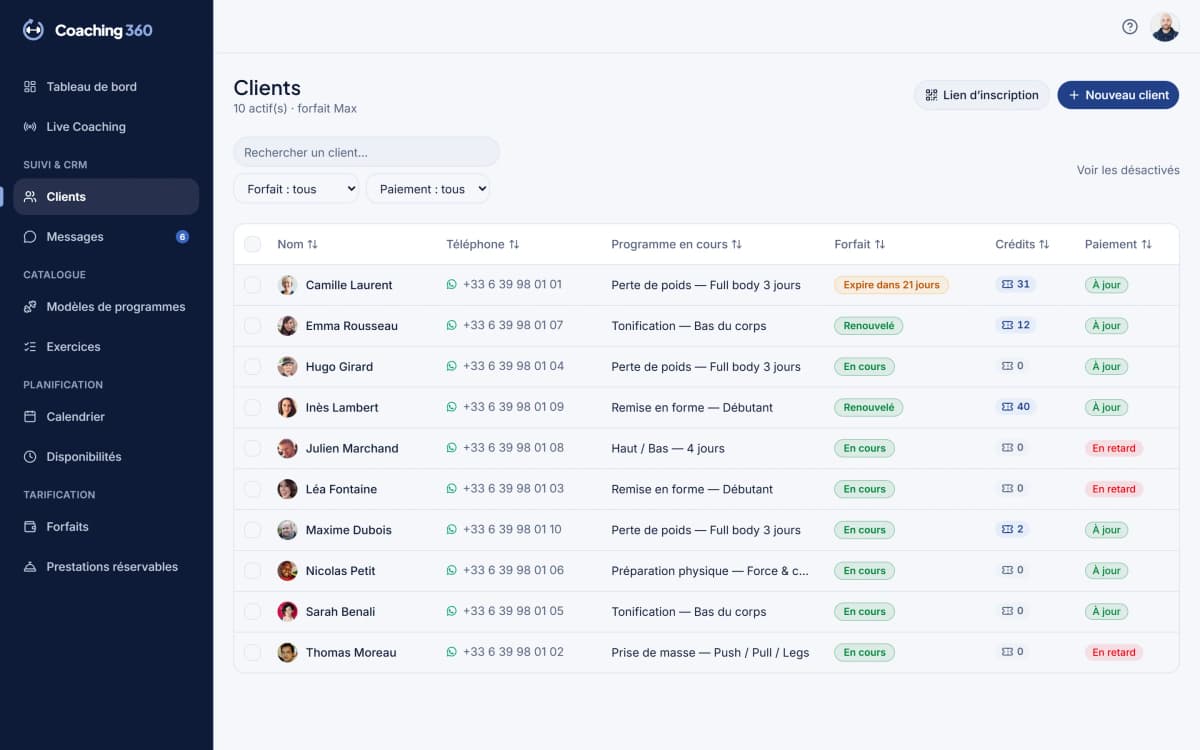Click the Coaching 360 logo icon
Image resolution: width=1200 pixels, height=750 pixels.
pyautogui.click(x=34, y=30)
